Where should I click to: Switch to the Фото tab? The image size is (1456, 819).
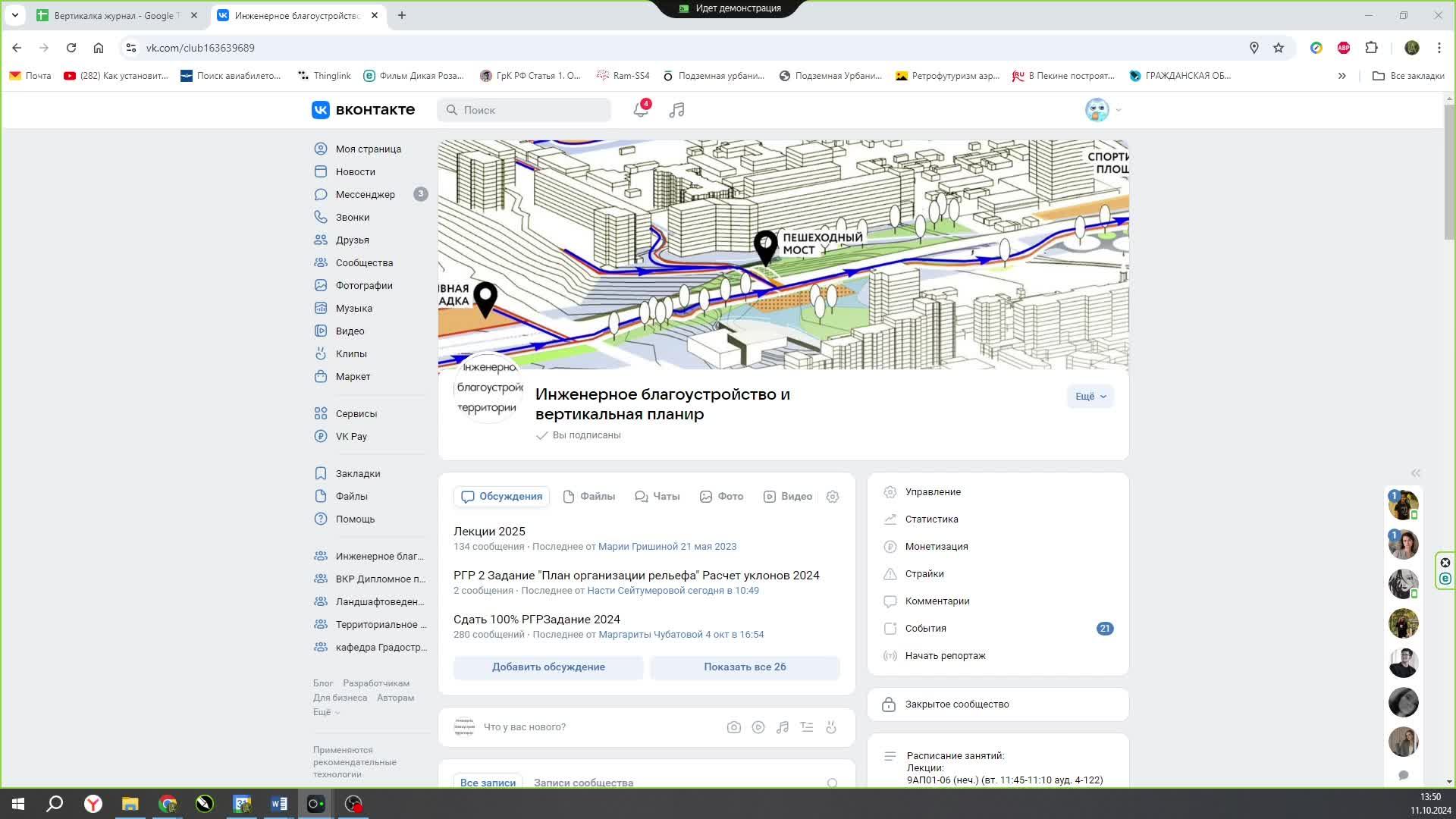click(721, 497)
